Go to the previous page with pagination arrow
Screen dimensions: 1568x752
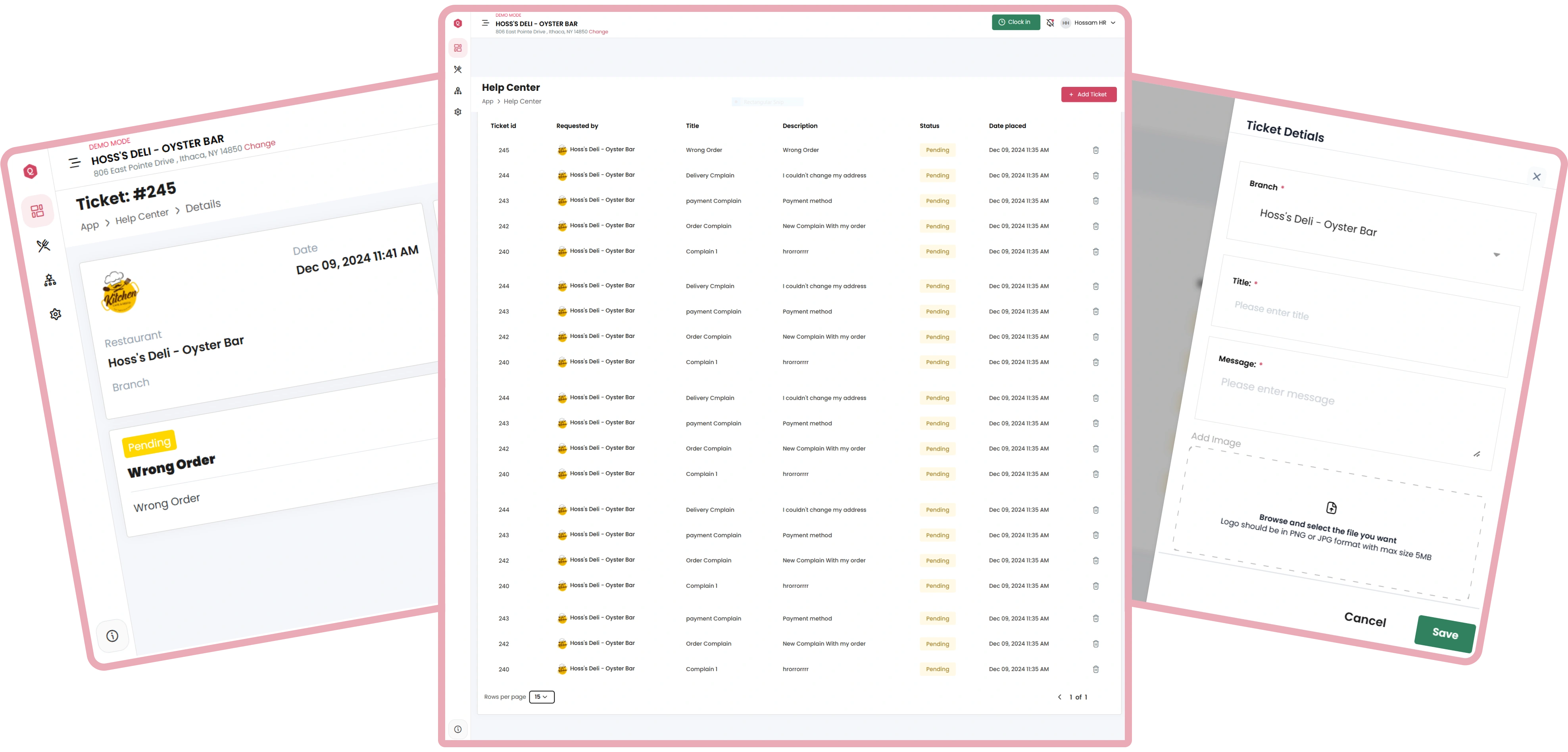(x=1059, y=697)
